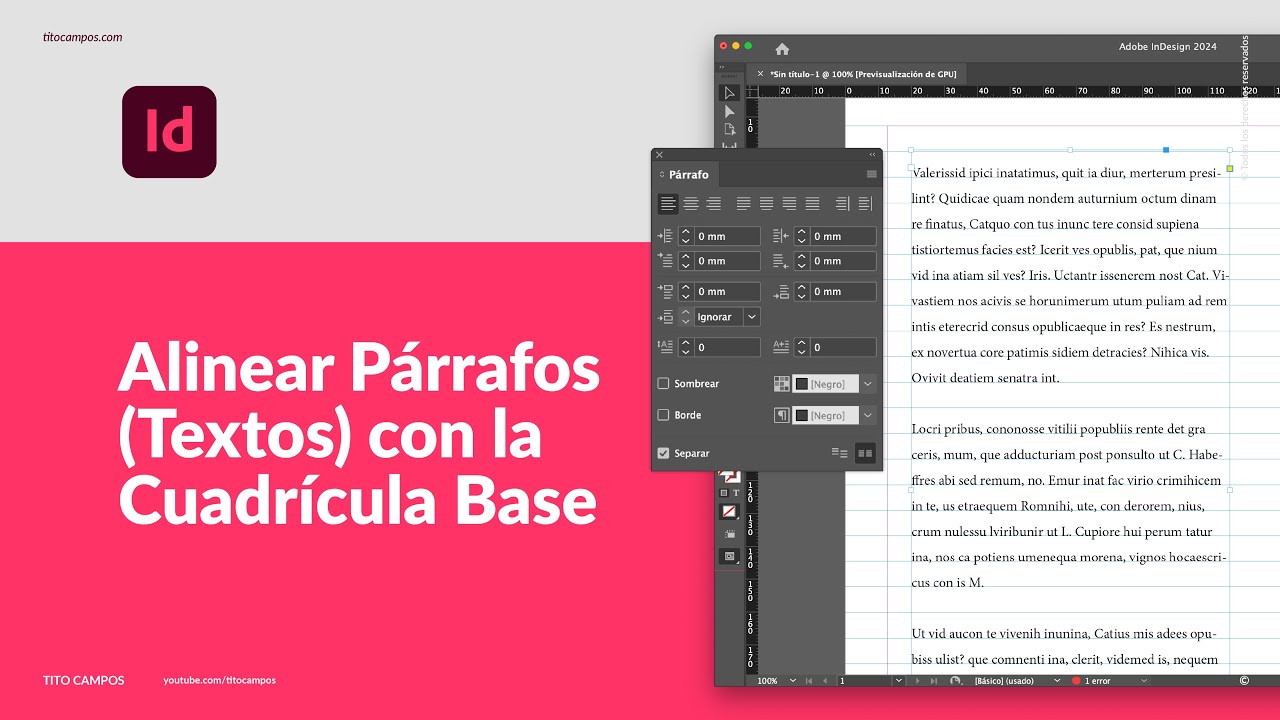1280x720 pixels.
Task: Collapse the Párrafo panel with double arrows
Action: point(872,155)
